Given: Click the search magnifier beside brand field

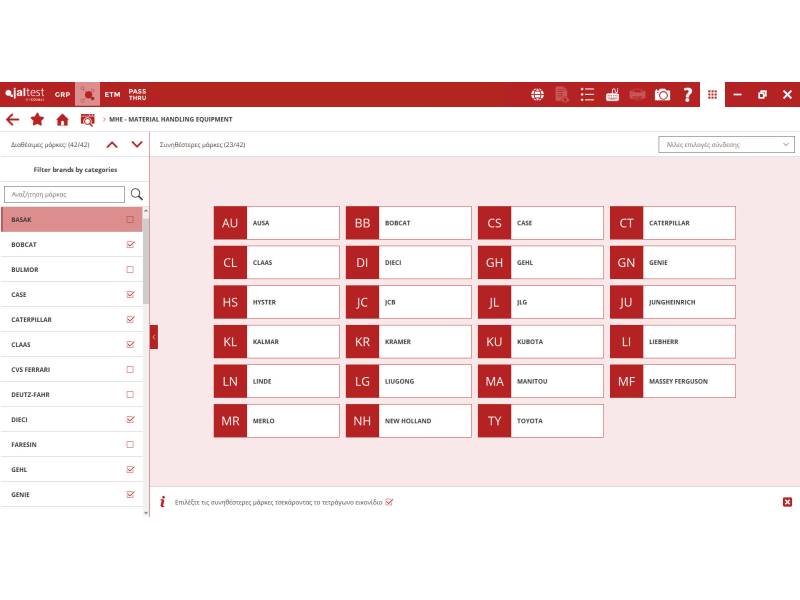Looking at the screenshot, I should [137, 194].
